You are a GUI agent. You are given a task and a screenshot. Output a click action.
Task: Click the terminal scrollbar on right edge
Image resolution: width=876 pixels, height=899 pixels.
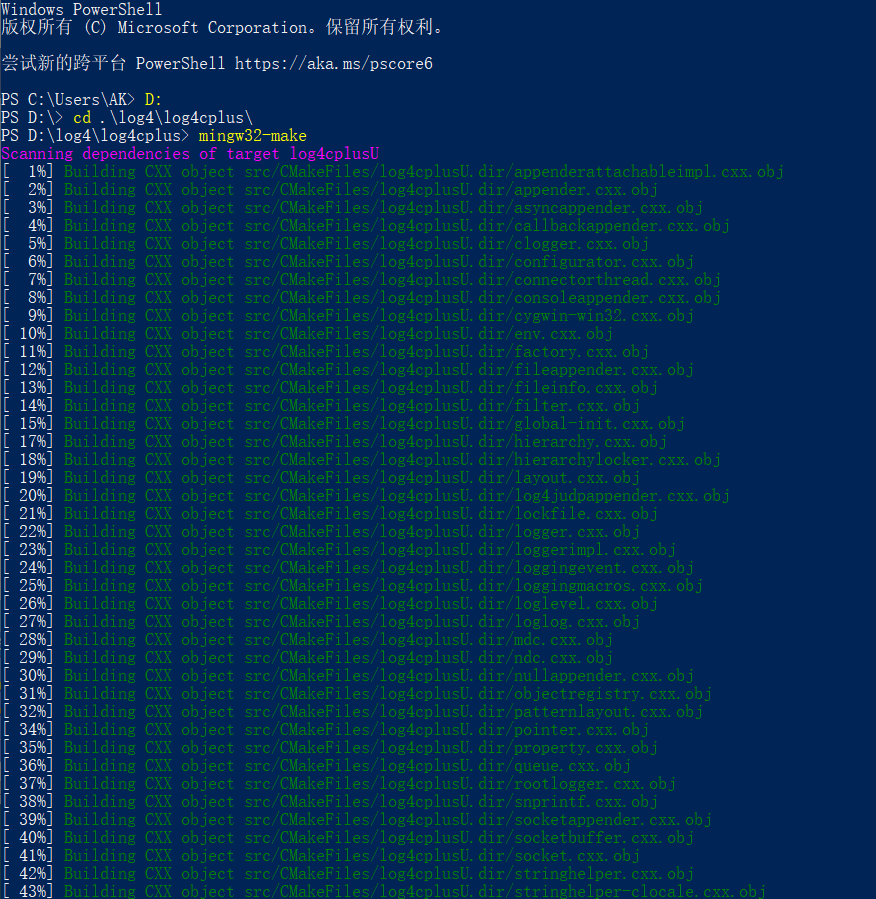pyautogui.click(x=871, y=450)
